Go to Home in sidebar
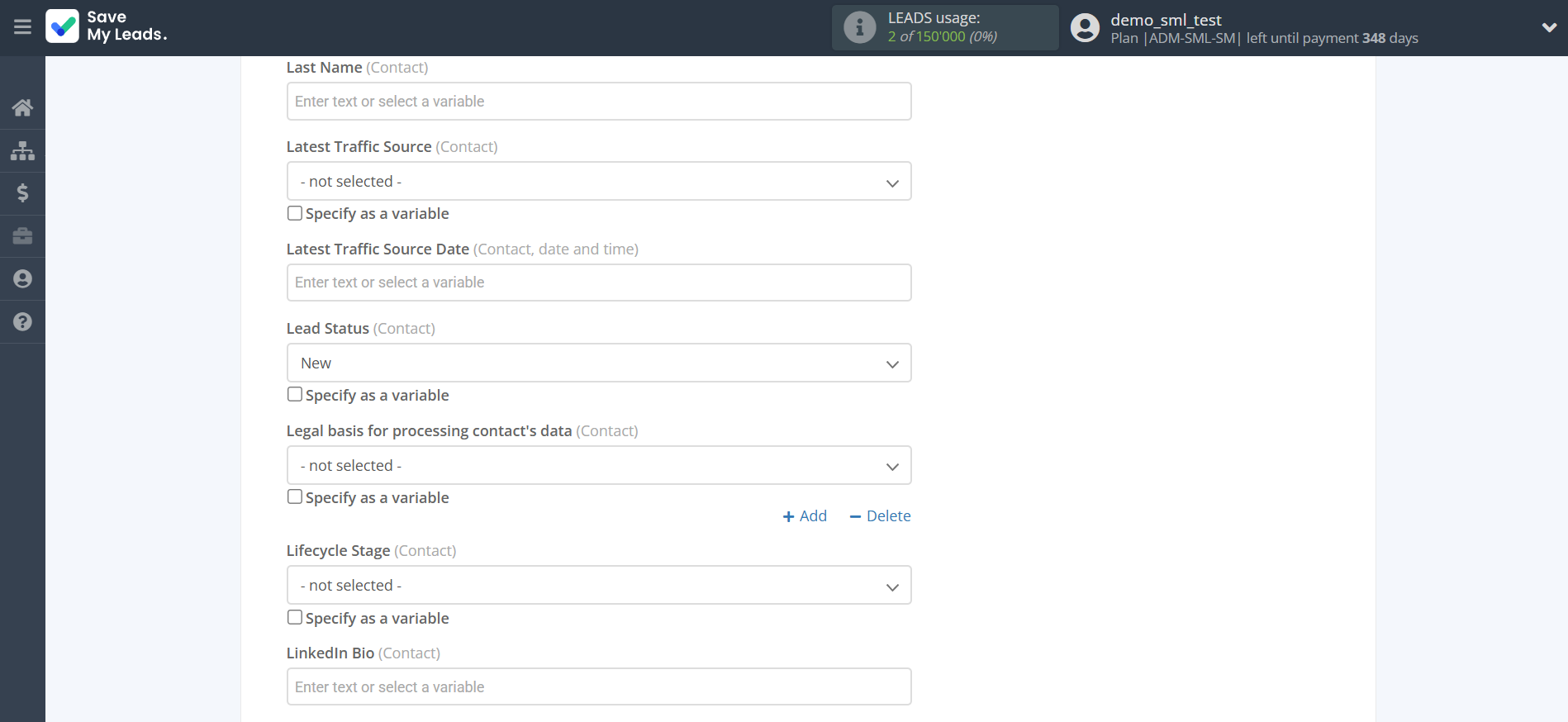1568x722 pixels. [22, 107]
